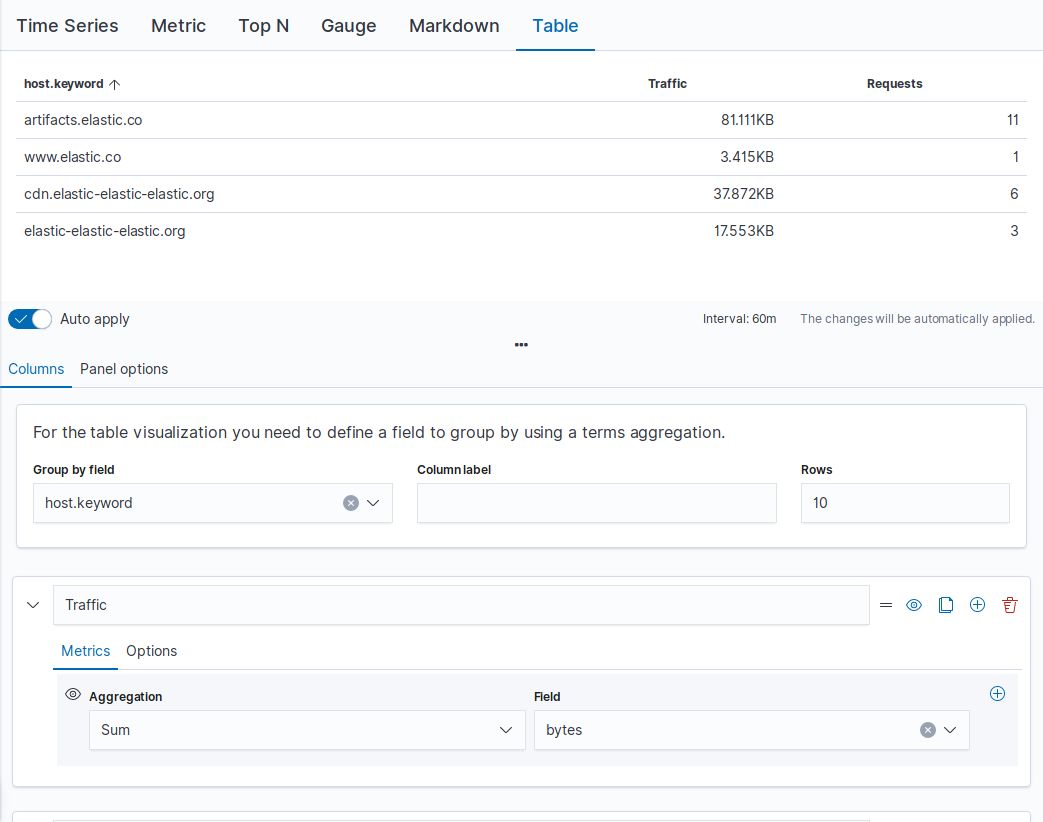
Task: Click the ellipsis panel resize handle
Action: tap(521, 345)
